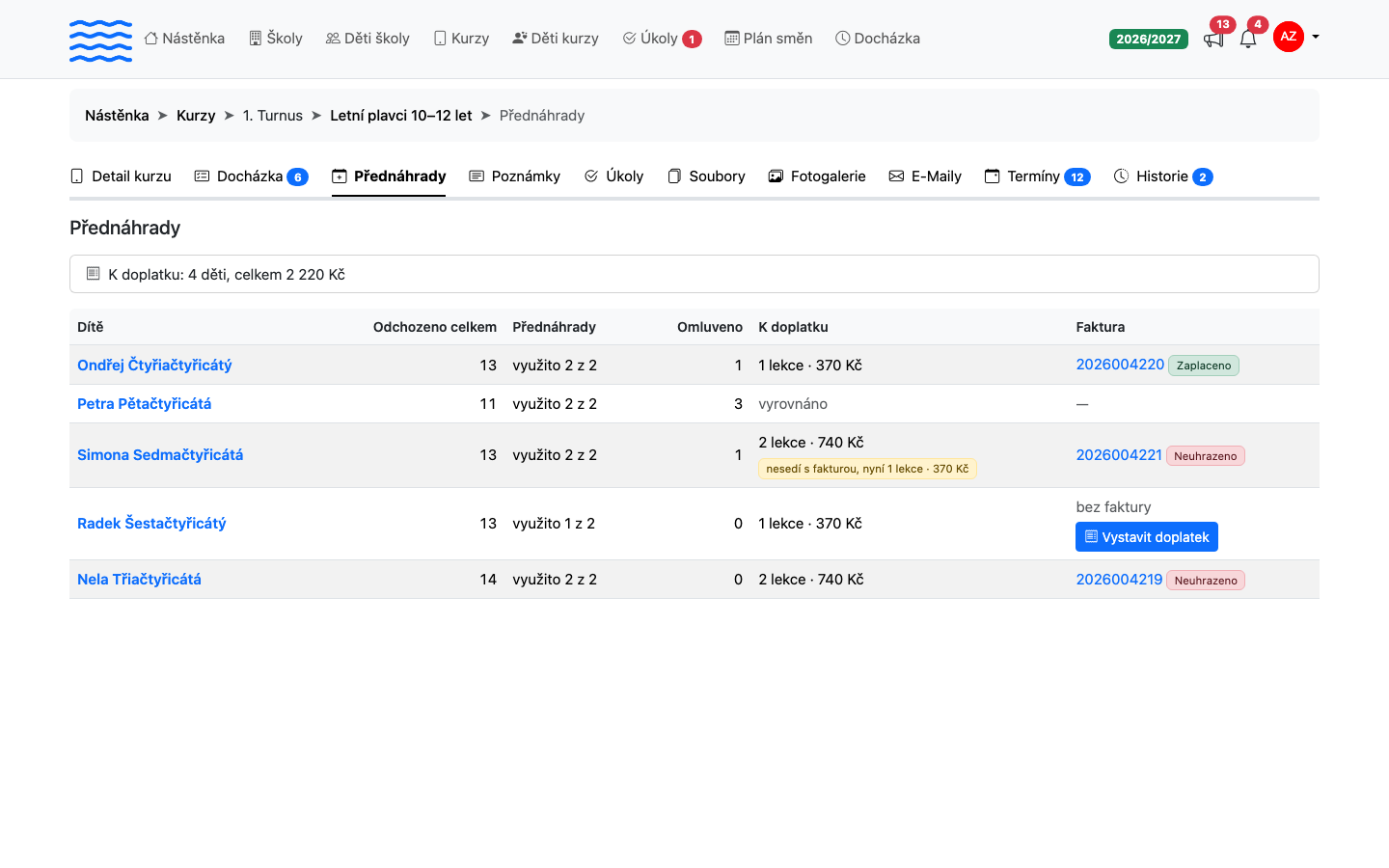Viewport: 1389px width, 868px height.
Task: Click 1. Turnus breadcrumb link
Action: [273, 116]
